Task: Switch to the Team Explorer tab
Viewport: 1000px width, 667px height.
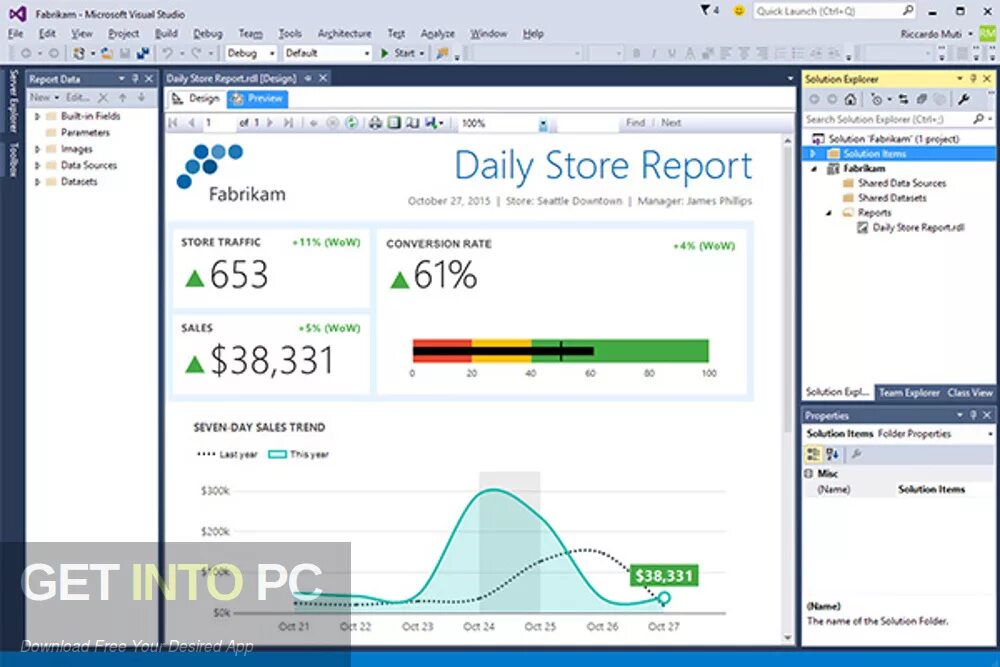Action: coord(909,393)
